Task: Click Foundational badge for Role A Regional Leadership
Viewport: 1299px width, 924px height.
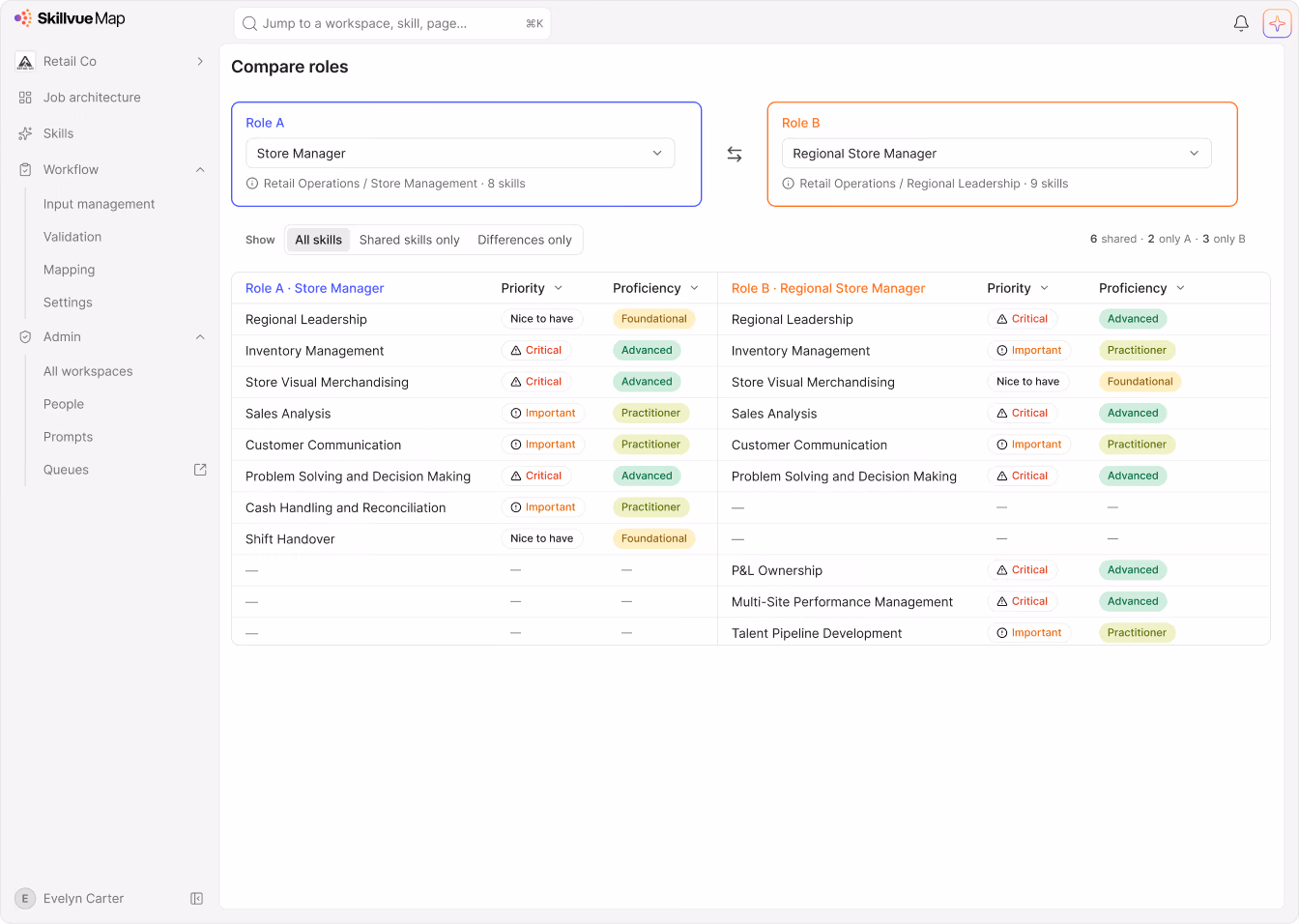Action: pos(654,319)
